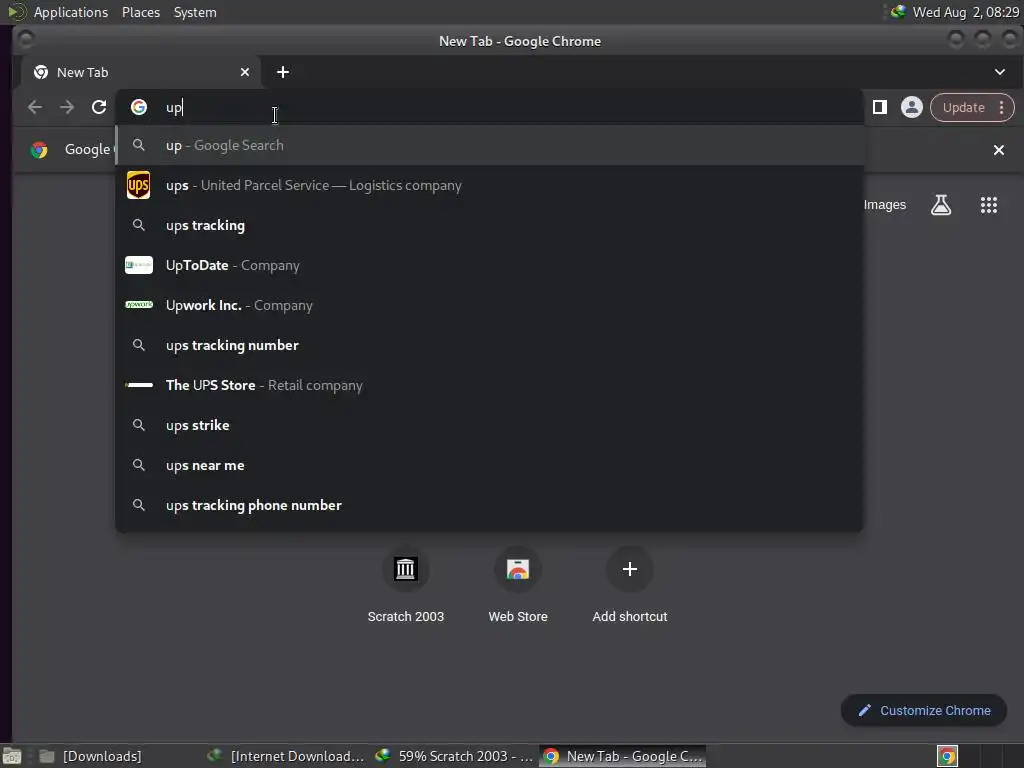
Task: Open the Google apps grid
Action: pyautogui.click(x=989, y=205)
